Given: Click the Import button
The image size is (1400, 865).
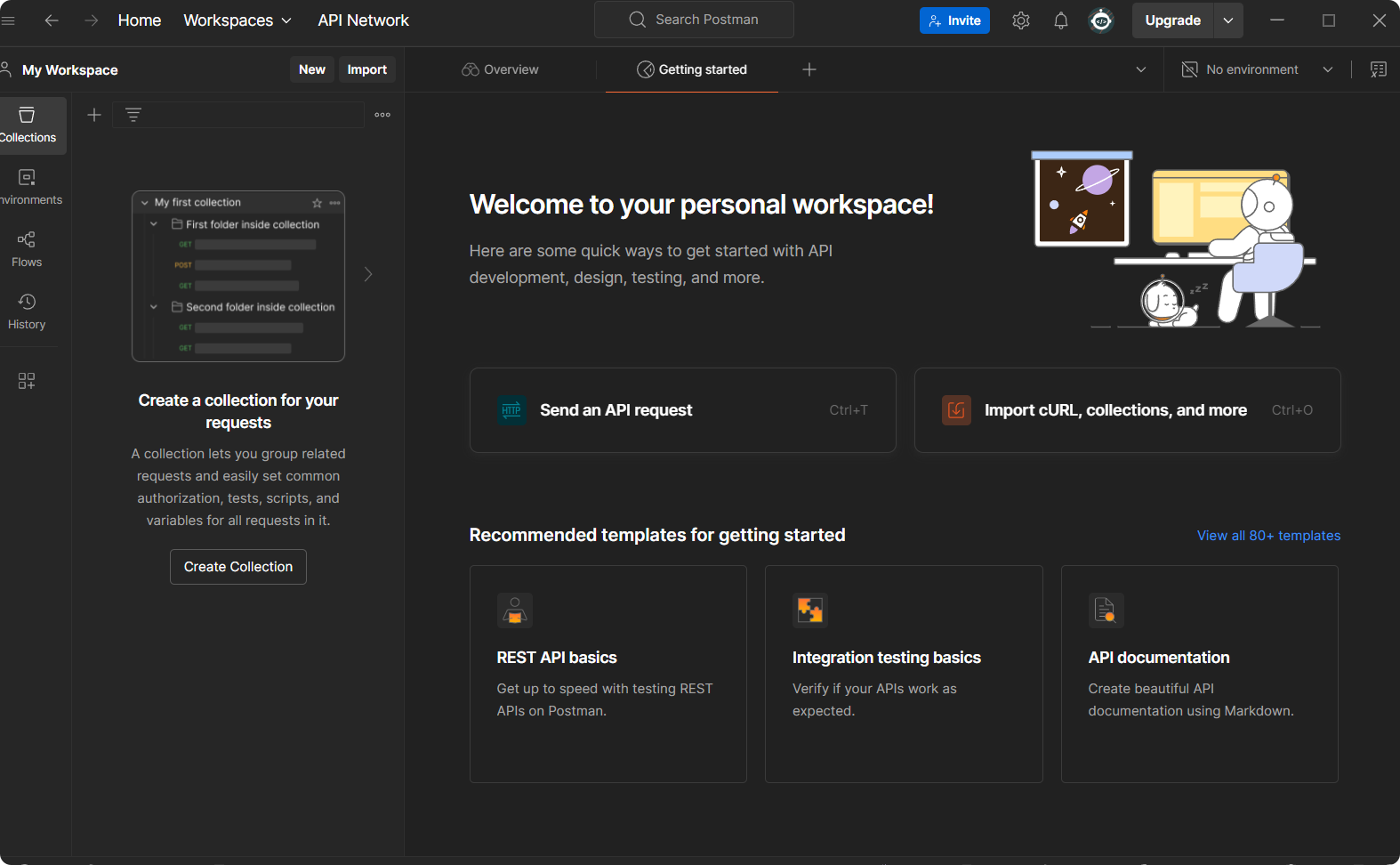Looking at the screenshot, I should coord(366,69).
